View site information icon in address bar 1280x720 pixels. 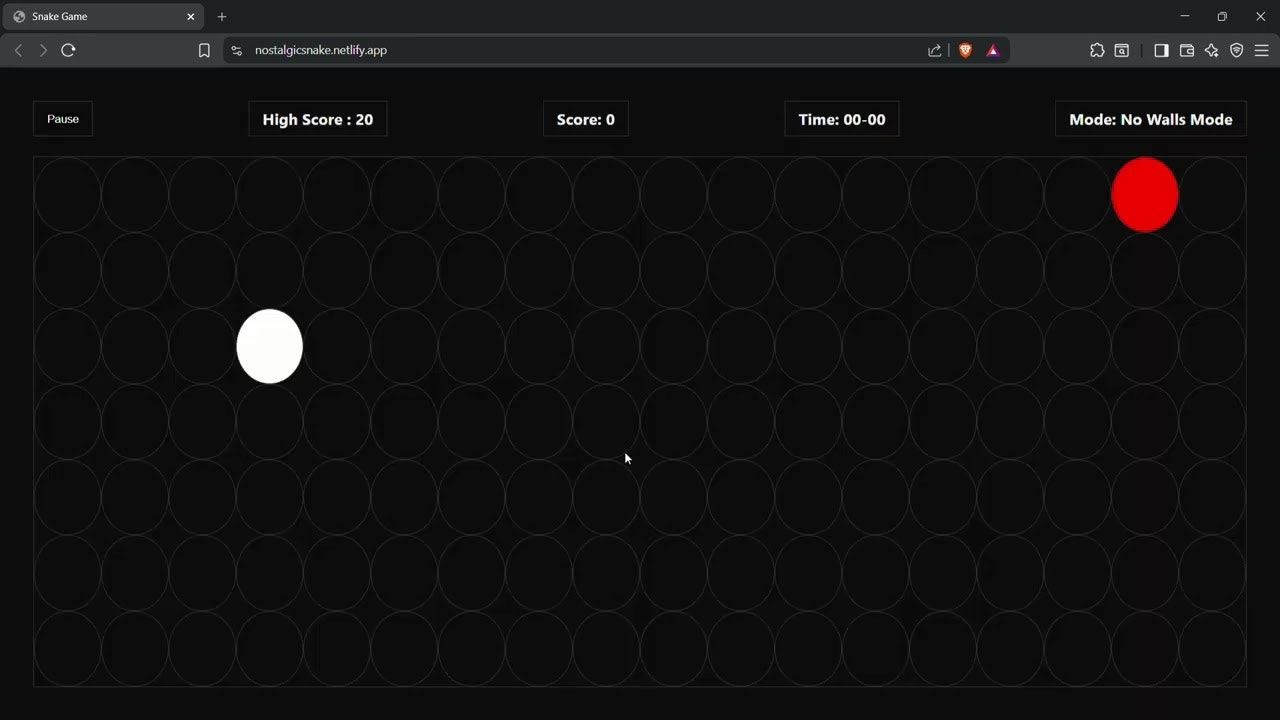coord(236,50)
